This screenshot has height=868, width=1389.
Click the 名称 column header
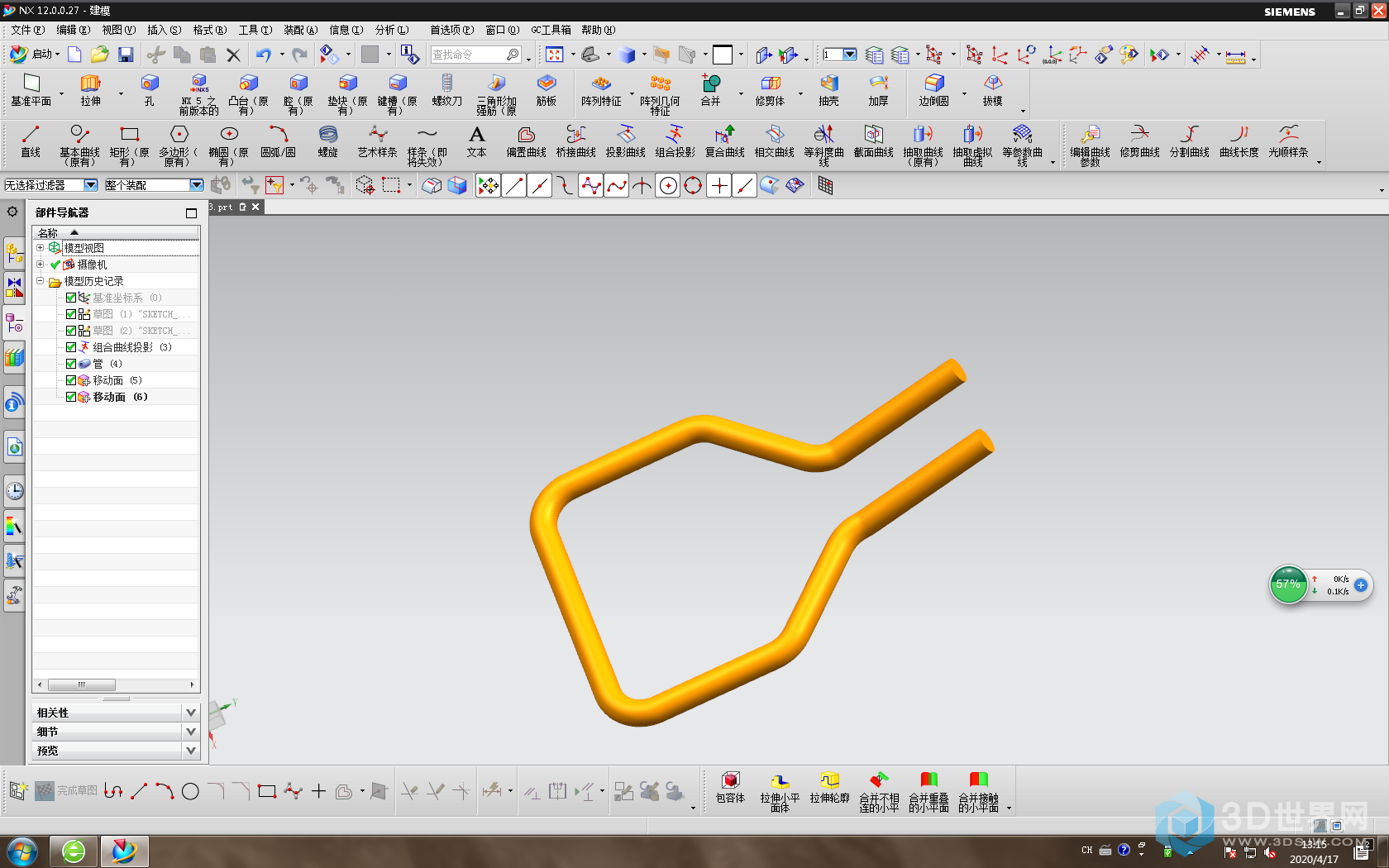tap(116, 232)
